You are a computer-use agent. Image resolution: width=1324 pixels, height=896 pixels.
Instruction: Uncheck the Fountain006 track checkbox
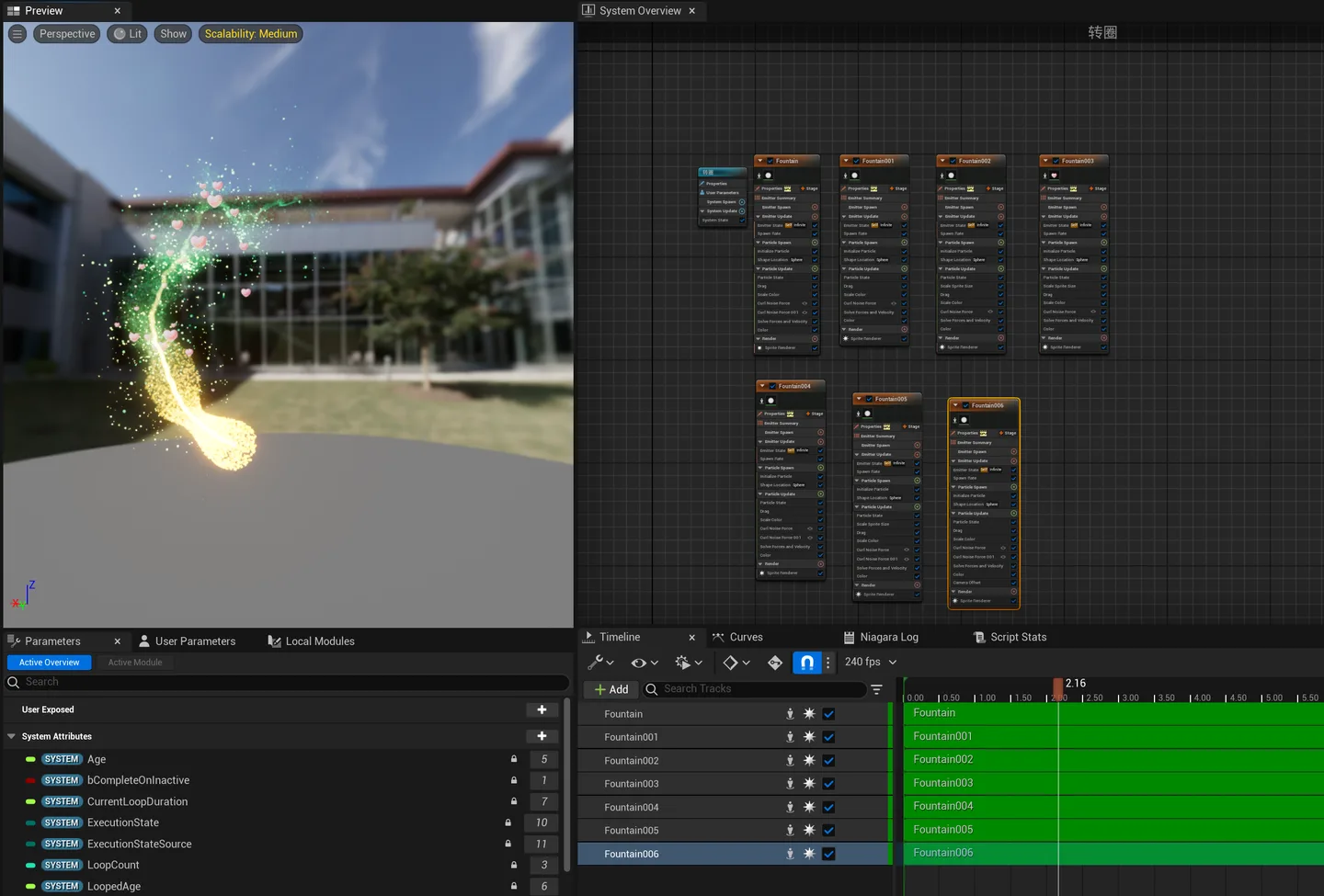coord(828,854)
